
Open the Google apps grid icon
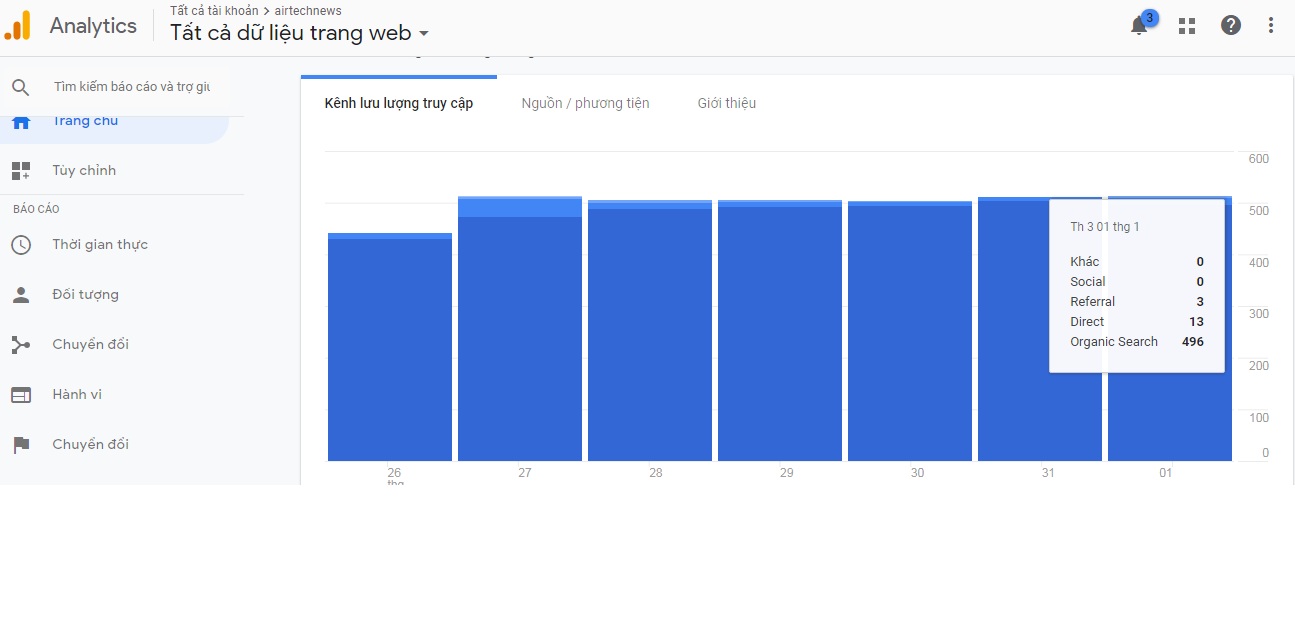[1187, 26]
